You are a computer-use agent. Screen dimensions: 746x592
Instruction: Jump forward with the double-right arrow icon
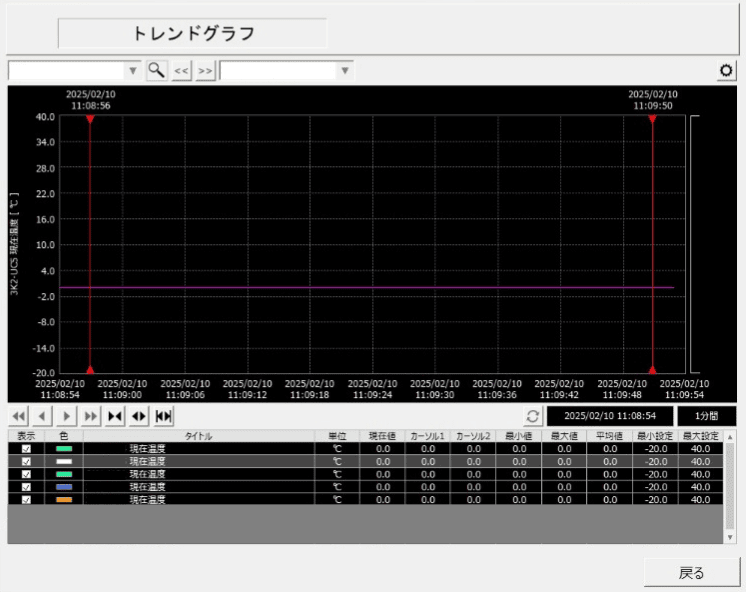coord(91,416)
